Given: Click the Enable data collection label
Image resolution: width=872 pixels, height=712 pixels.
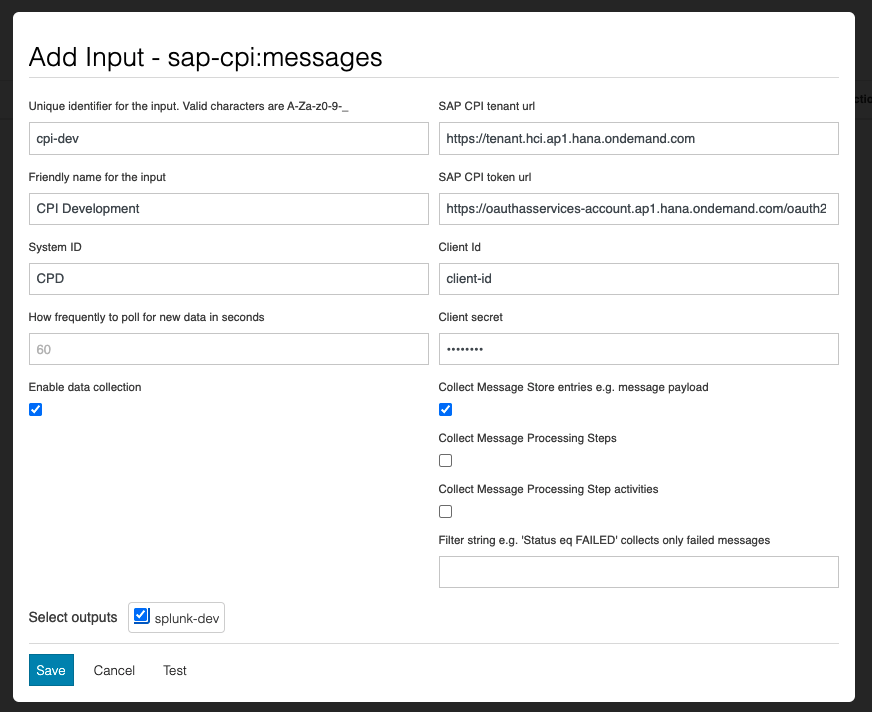Looking at the screenshot, I should click(84, 387).
